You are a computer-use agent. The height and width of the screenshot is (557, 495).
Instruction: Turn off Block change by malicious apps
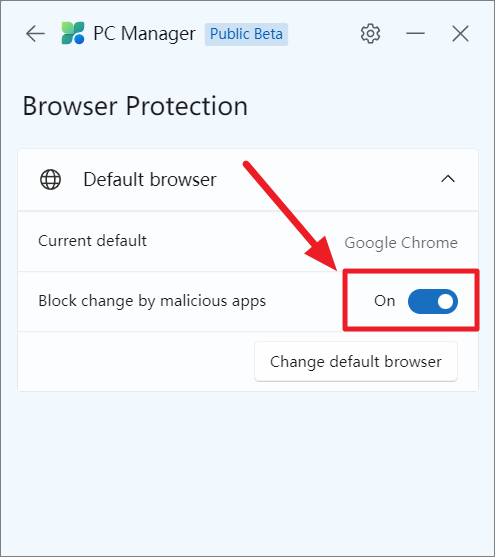pyautogui.click(x=432, y=301)
